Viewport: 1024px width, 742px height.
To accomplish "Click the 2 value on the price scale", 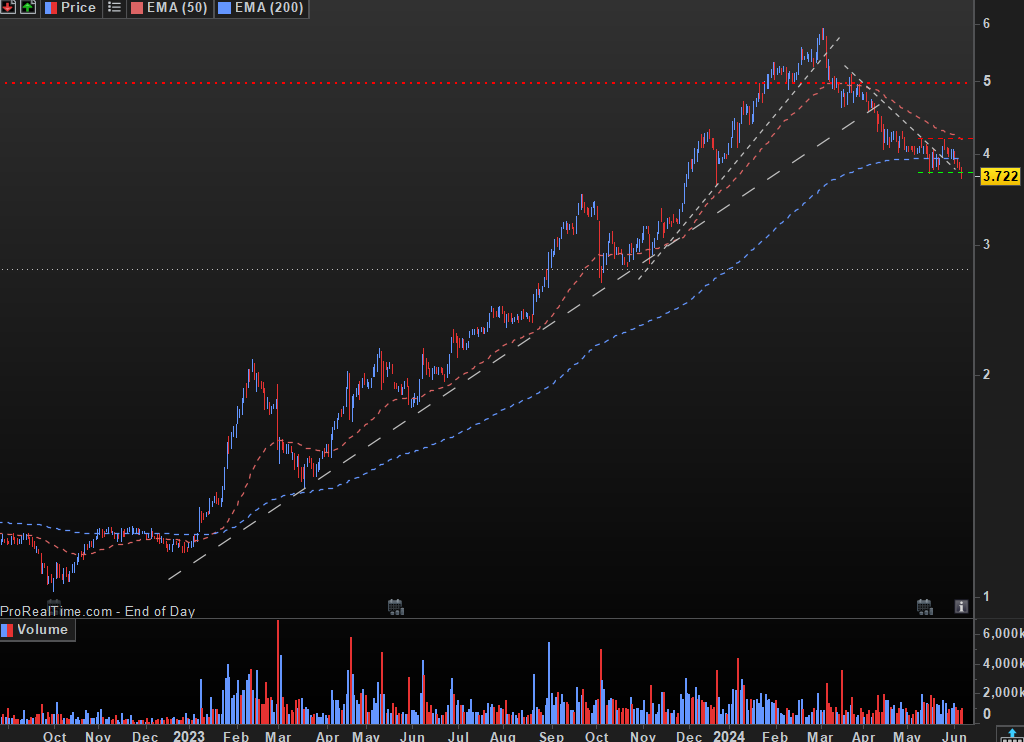I will pos(986,374).
